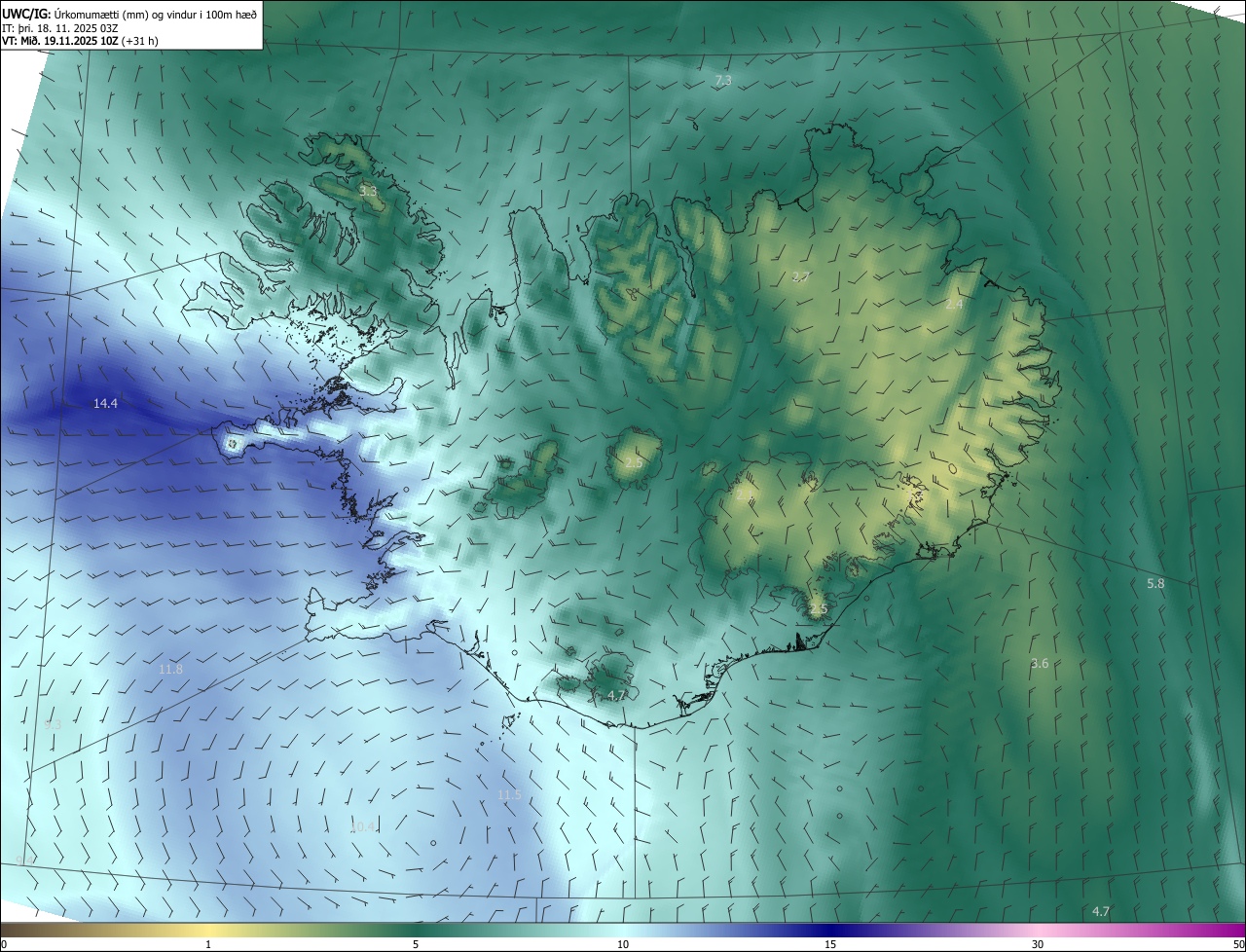Click the 10 tick on the color scale
Screen dimensions: 1246x952
click(x=623, y=944)
